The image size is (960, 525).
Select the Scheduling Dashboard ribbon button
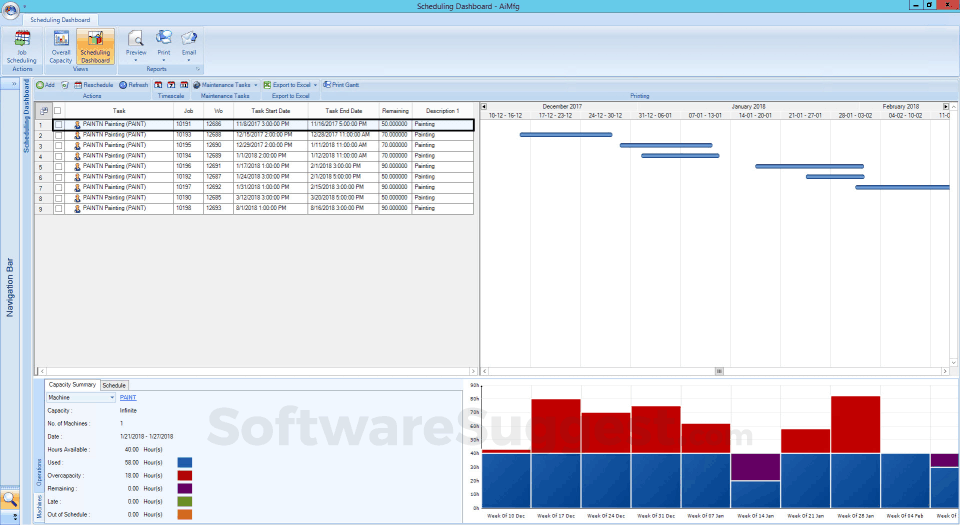(95, 46)
